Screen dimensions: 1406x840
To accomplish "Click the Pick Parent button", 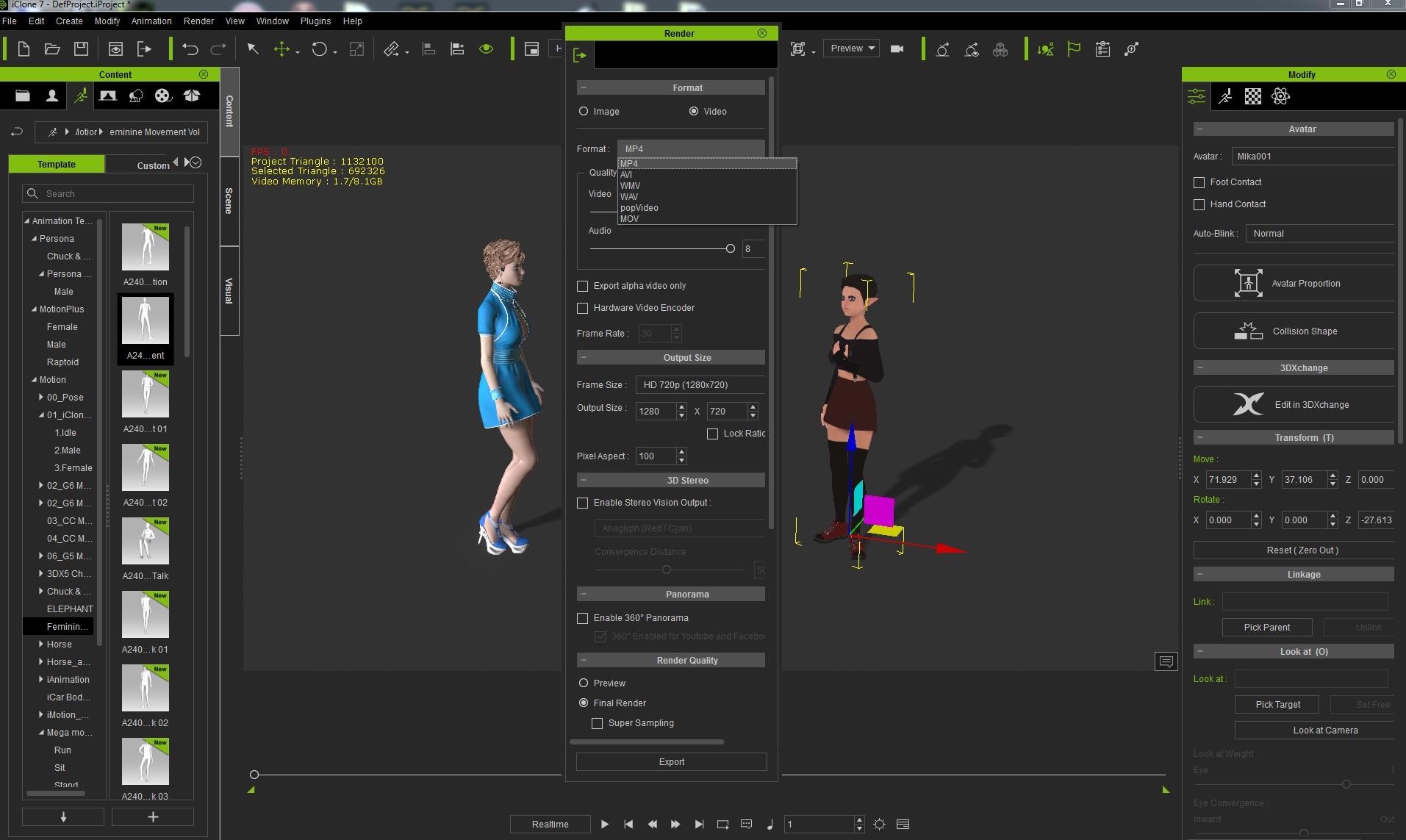I will pyautogui.click(x=1267, y=627).
